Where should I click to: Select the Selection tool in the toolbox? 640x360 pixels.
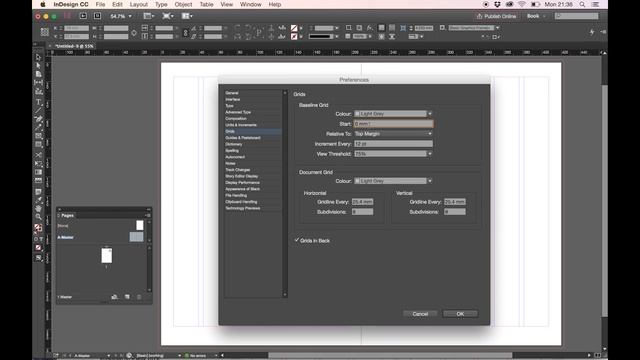point(38,58)
